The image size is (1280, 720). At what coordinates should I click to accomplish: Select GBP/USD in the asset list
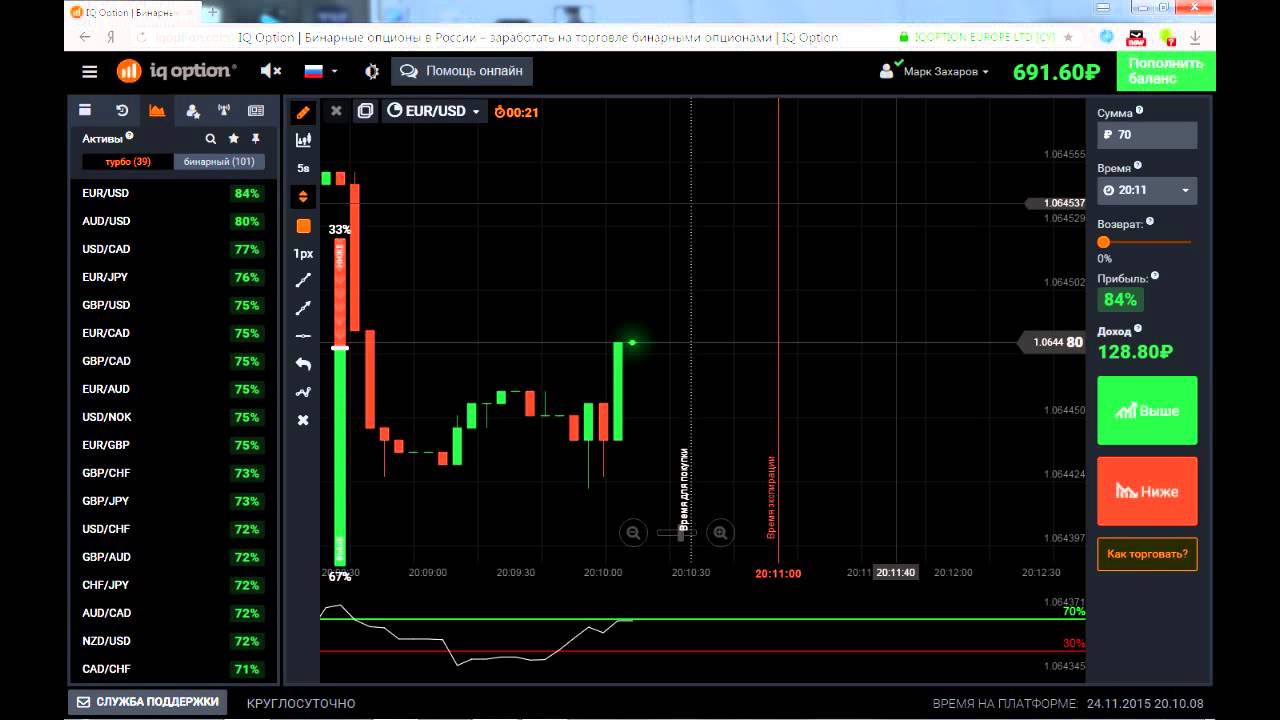click(x=172, y=305)
